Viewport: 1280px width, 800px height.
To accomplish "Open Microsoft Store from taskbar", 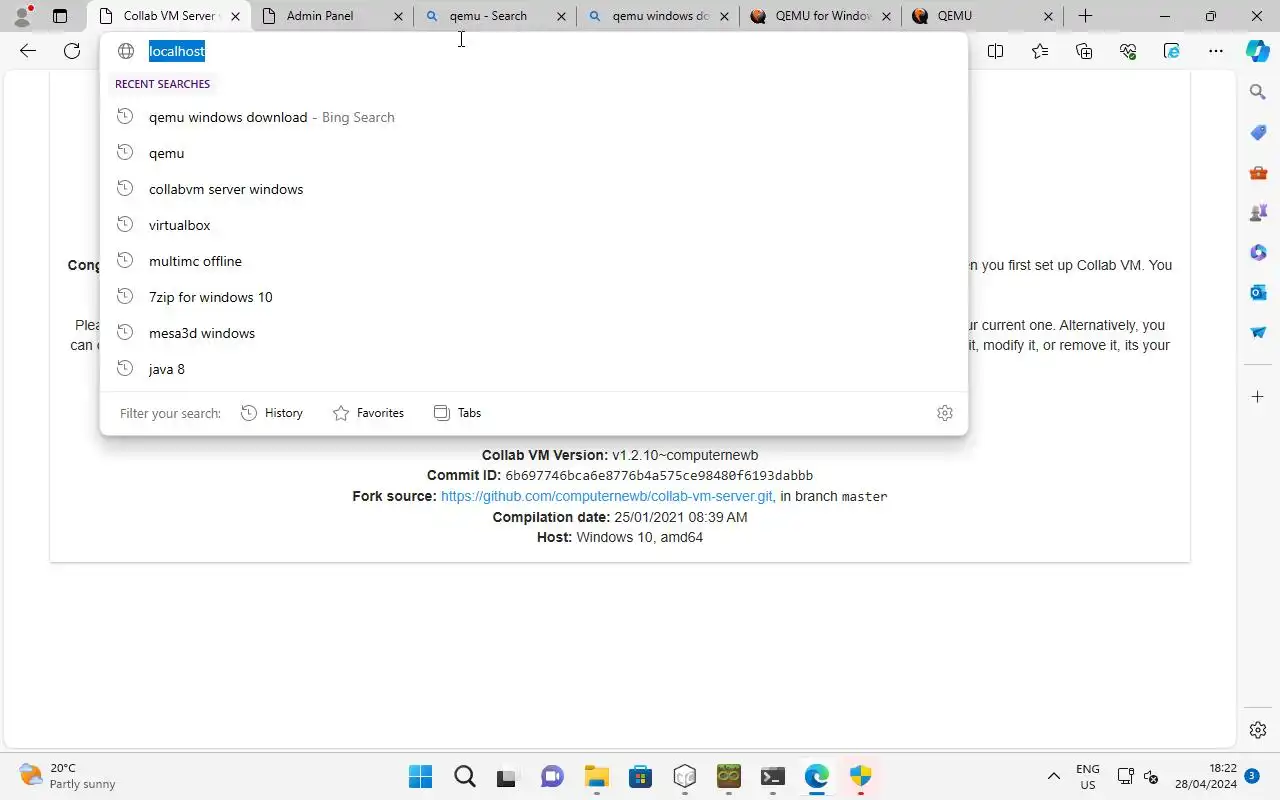I will [x=641, y=776].
